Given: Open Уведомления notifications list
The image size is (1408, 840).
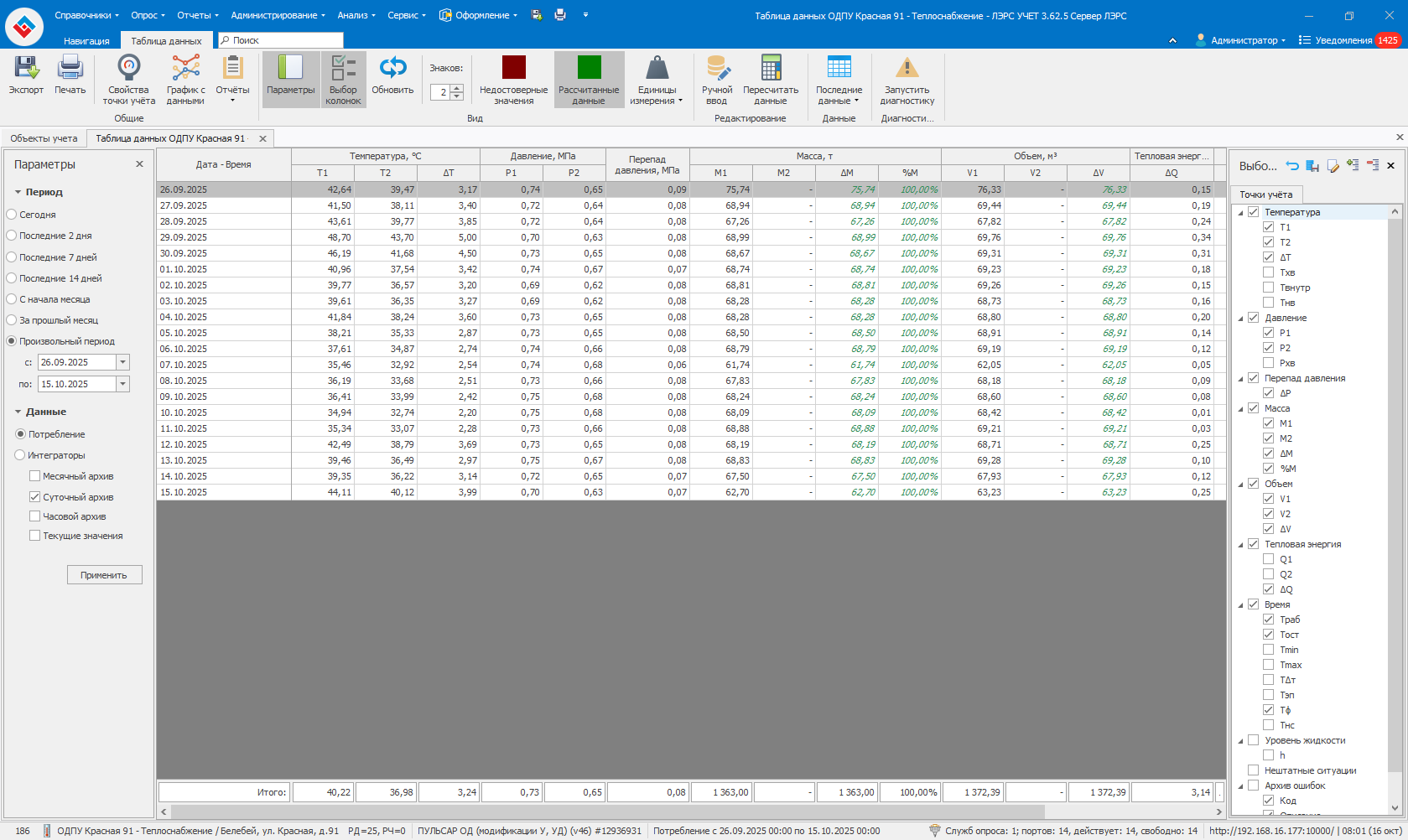Looking at the screenshot, I should tap(1342, 40).
